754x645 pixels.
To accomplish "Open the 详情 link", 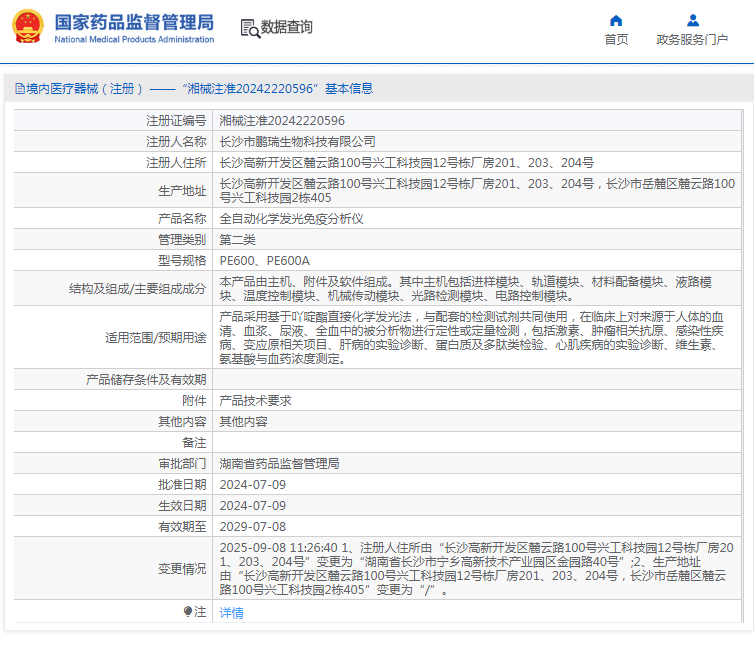I will point(231,613).
